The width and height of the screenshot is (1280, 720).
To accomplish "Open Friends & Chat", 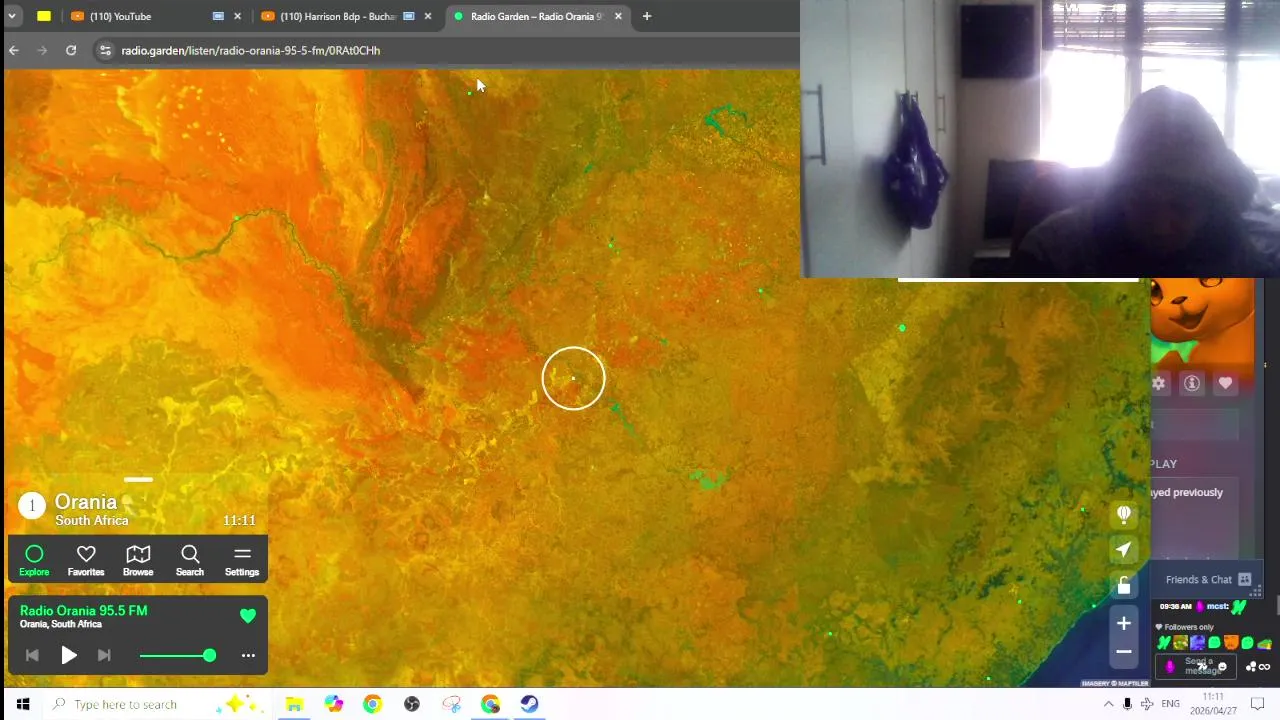I will click(1208, 579).
